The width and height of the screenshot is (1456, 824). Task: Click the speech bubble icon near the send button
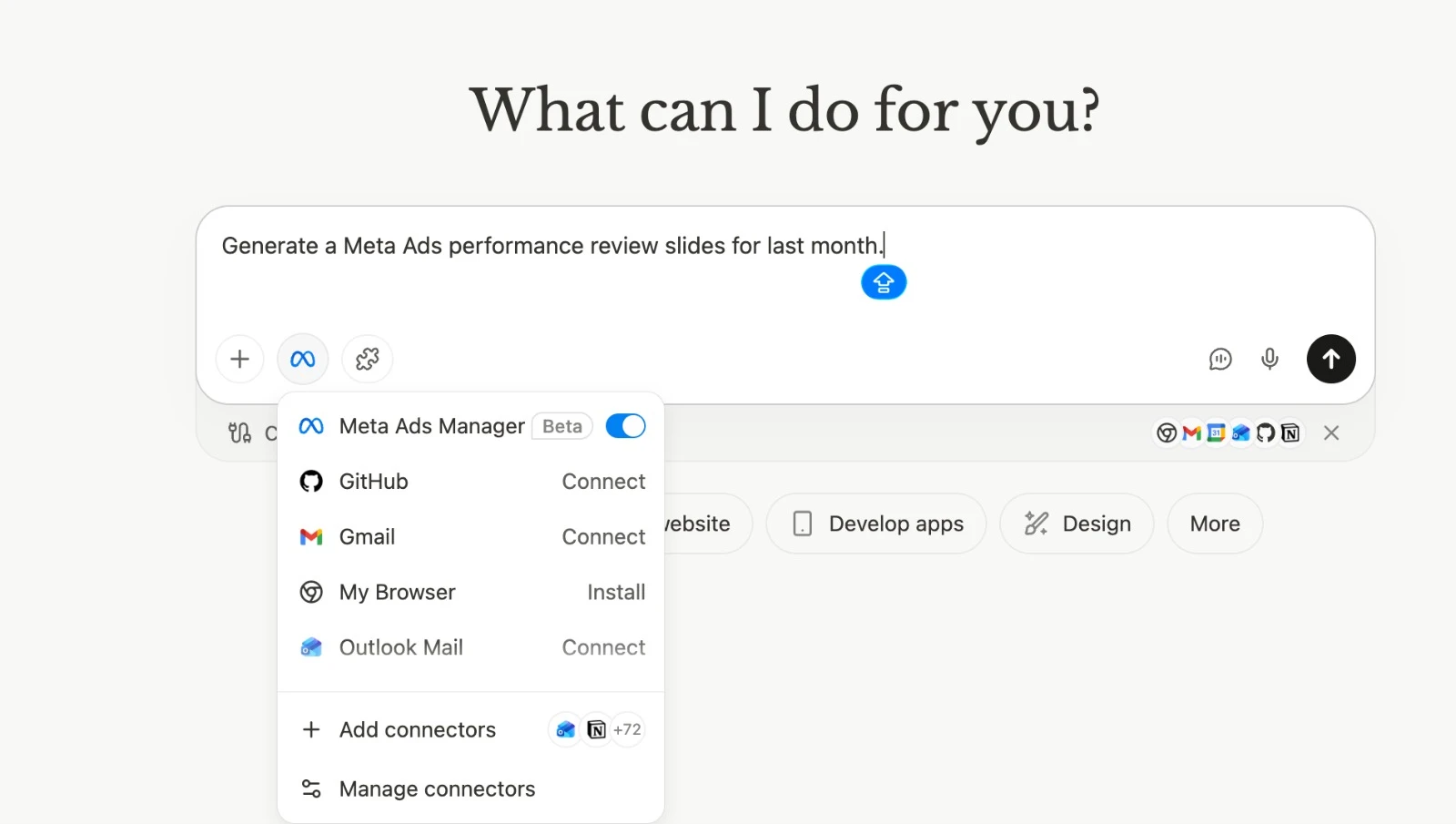[x=1220, y=359]
